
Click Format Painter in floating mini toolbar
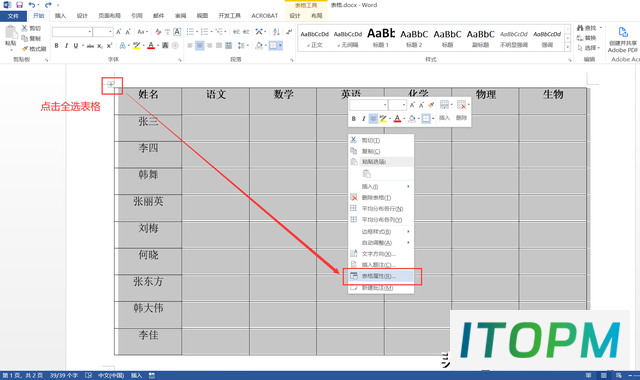(x=431, y=105)
